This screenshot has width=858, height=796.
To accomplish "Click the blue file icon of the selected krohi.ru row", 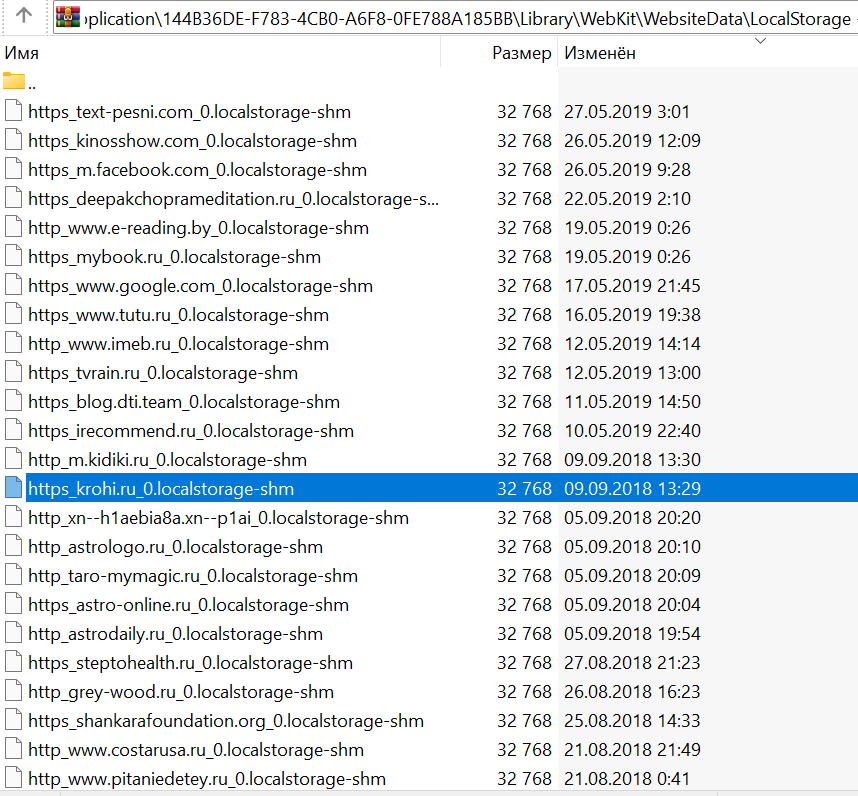I will (14, 487).
